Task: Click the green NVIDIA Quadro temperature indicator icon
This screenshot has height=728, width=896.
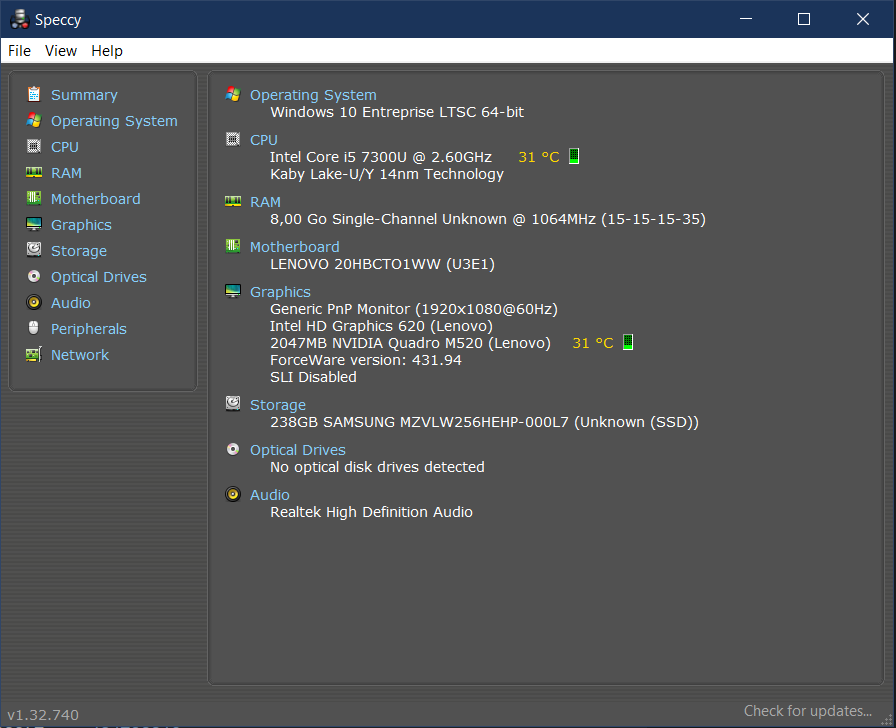Action: [x=627, y=342]
